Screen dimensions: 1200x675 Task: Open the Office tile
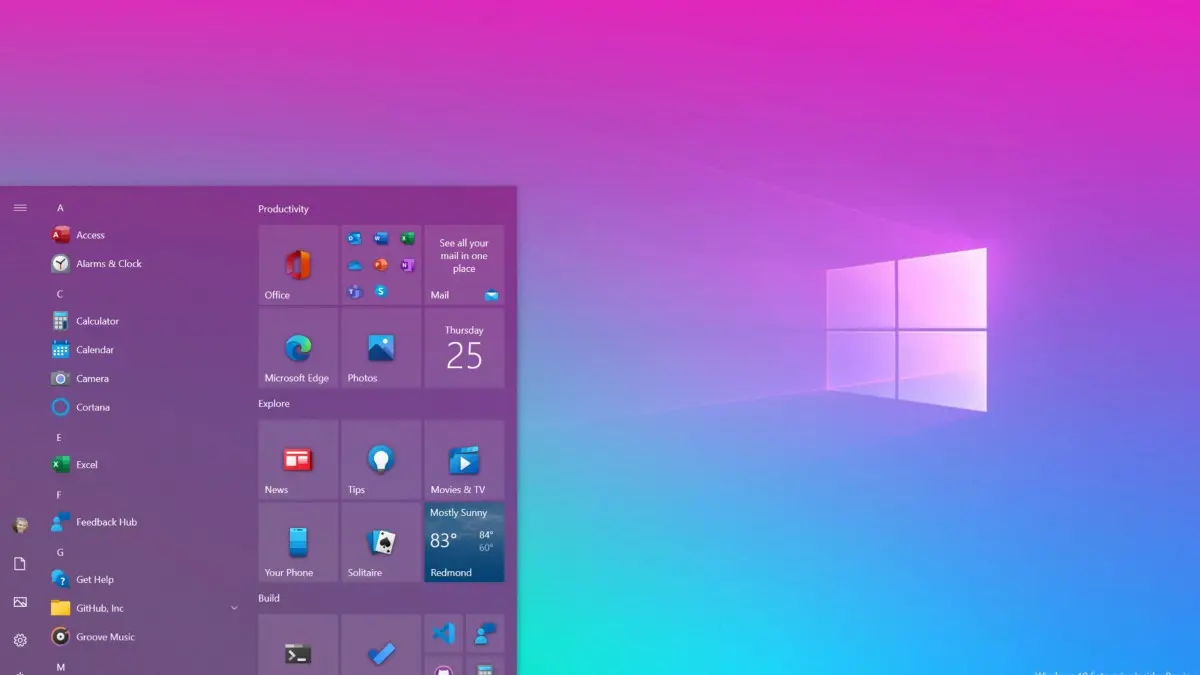tap(298, 265)
